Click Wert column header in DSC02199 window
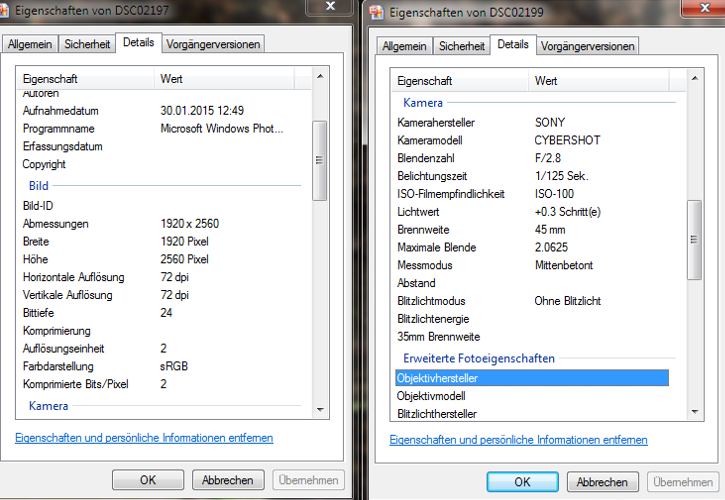This screenshot has height=500, width=725. pyautogui.click(x=599, y=80)
